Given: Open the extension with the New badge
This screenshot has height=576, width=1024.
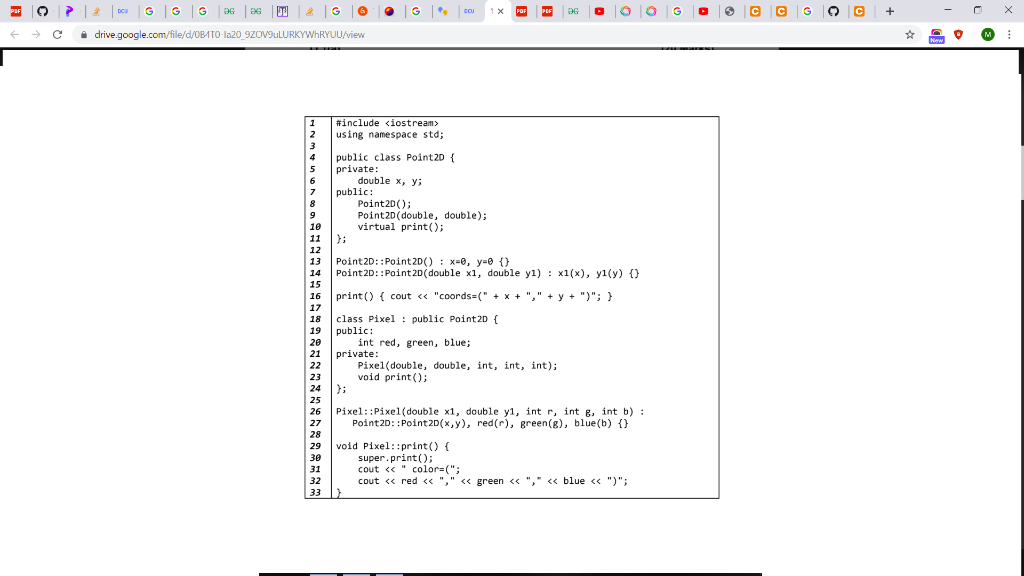Looking at the screenshot, I should click(935, 34).
